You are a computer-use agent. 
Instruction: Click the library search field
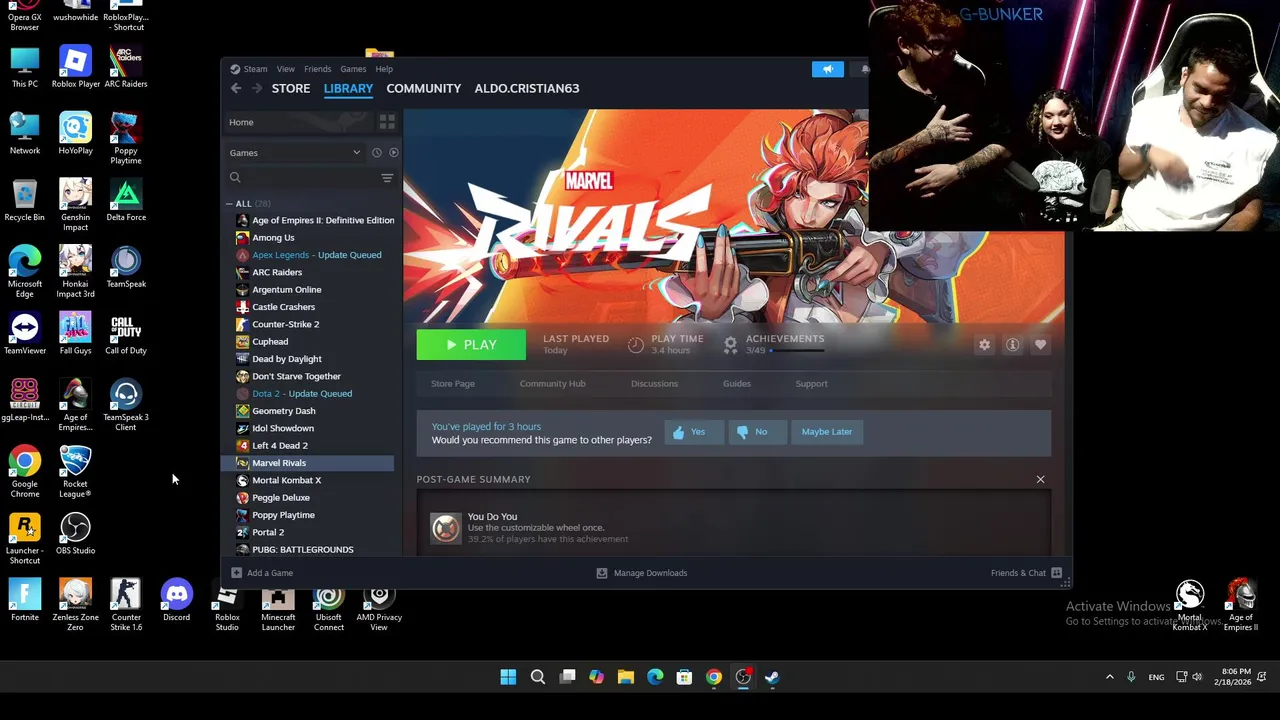[302, 178]
